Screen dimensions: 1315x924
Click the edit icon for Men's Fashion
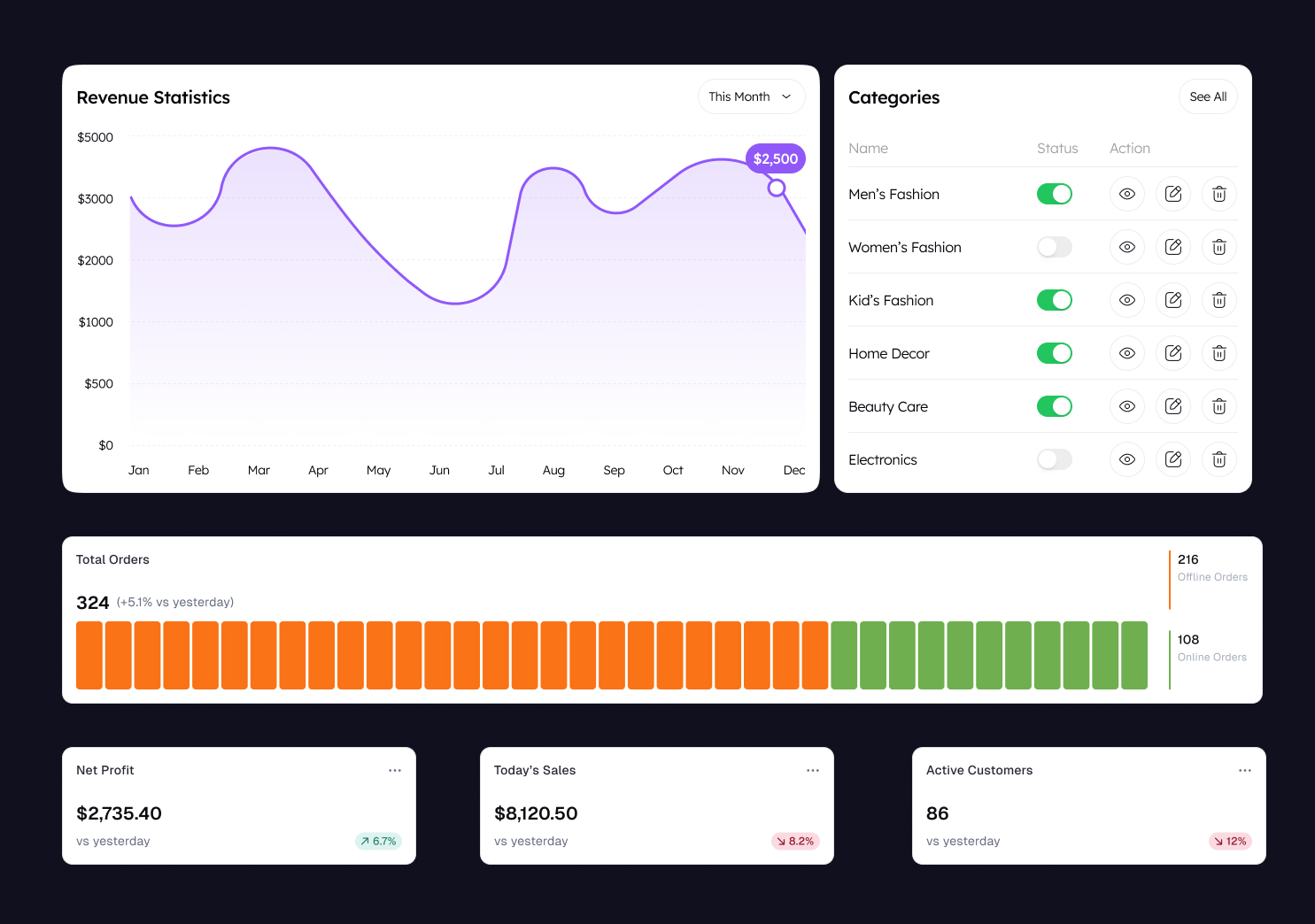[1172, 194]
